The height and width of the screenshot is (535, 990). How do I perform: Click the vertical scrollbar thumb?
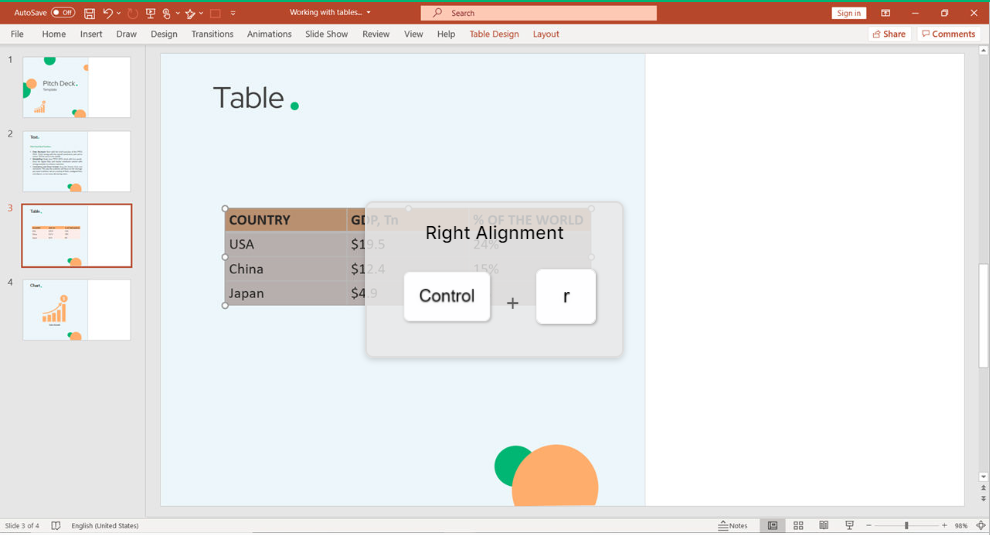click(983, 316)
